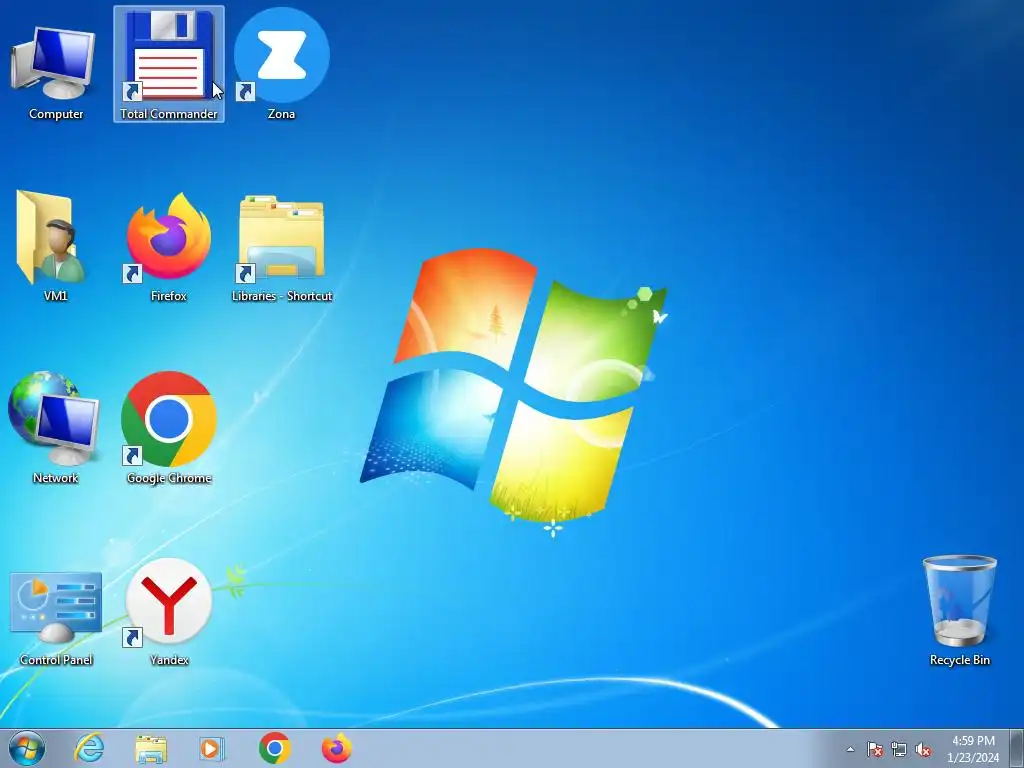Click the 'Libraries - Shortcut' label text
Viewport: 1024px width, 768px height.
(x=281, y=296)
